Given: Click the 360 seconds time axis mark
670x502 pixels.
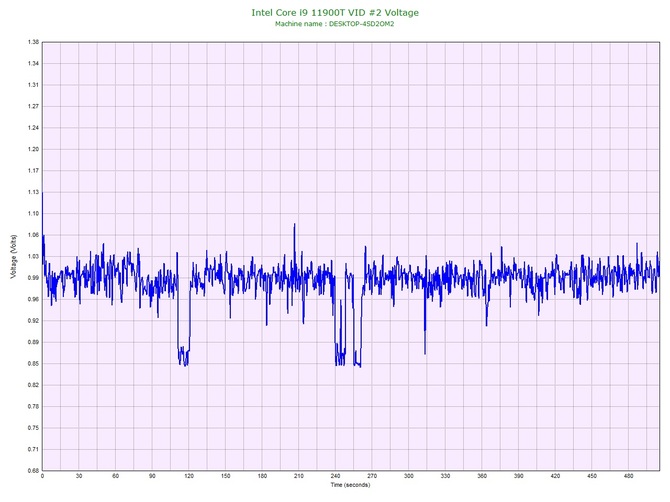Looking at the screenshot, I should point(482,476).
